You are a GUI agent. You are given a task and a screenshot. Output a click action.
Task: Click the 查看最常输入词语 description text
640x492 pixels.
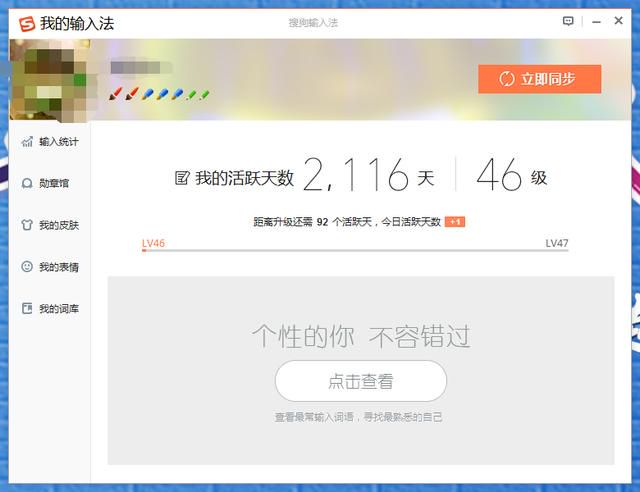358,417
